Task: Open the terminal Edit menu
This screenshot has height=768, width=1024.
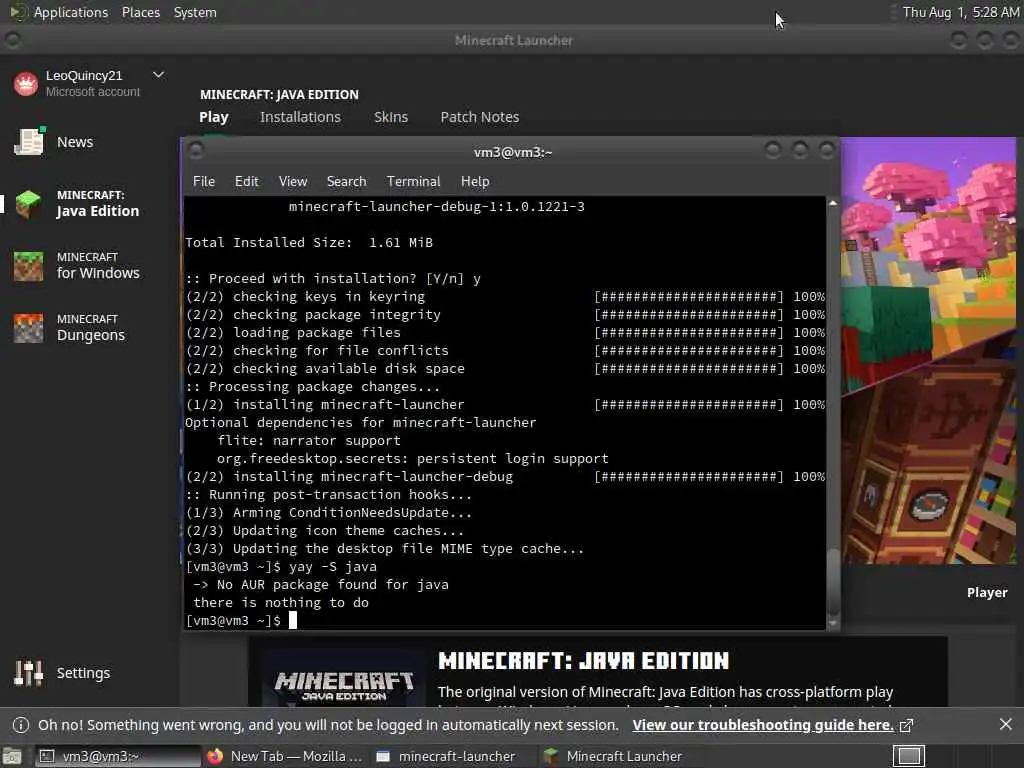Action: tap(246, 182)
